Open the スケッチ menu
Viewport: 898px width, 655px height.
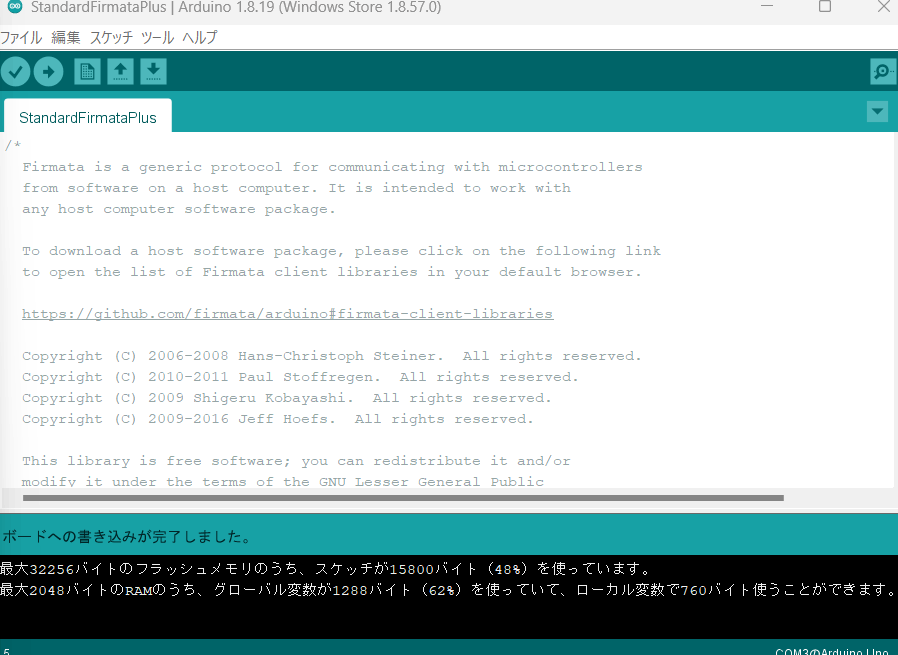tap(111, 38)
